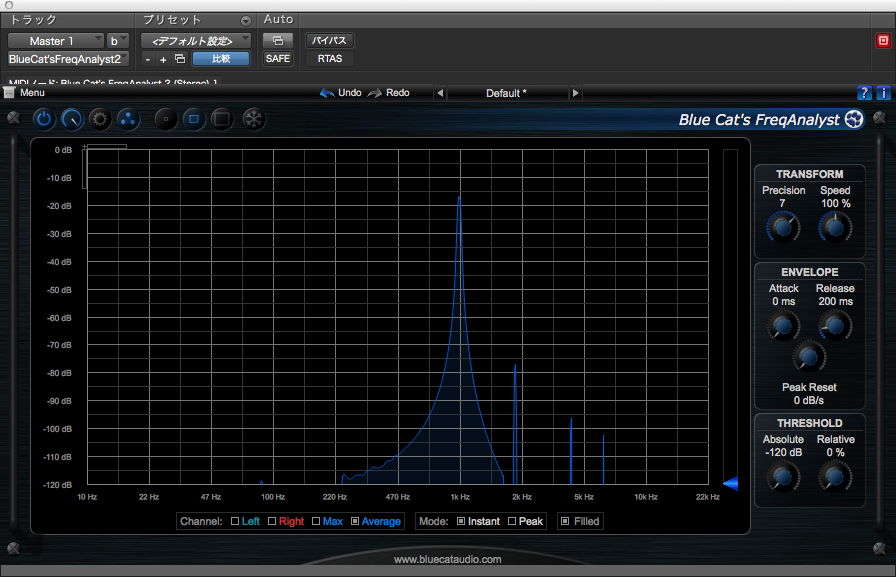Click the three-dots routing icon

click(x=128, y=119)
